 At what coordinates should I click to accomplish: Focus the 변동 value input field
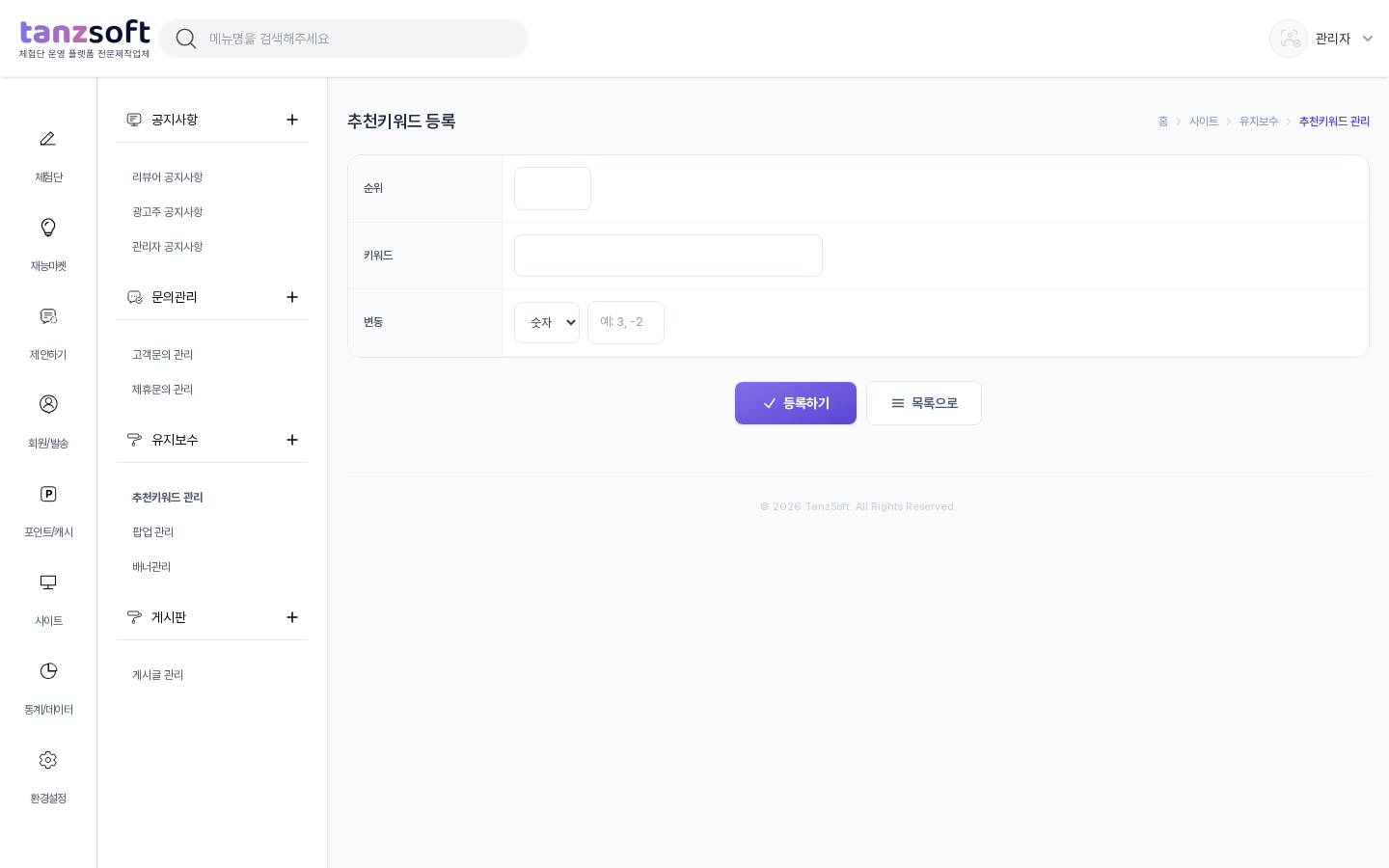[626, 322]
